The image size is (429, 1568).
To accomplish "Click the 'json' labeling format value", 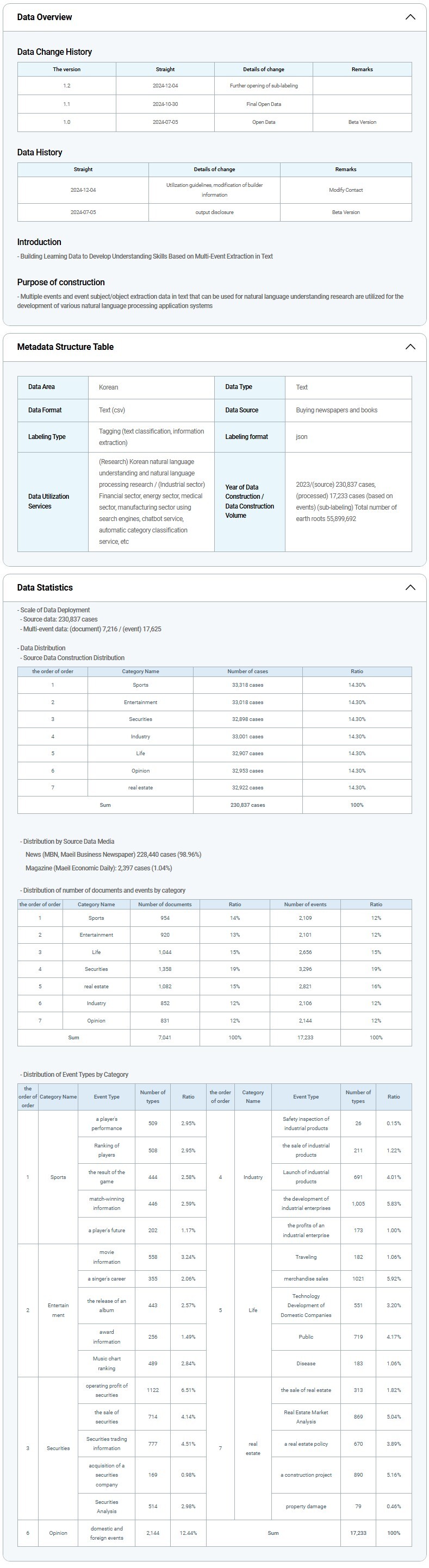I will click(302, 436).
